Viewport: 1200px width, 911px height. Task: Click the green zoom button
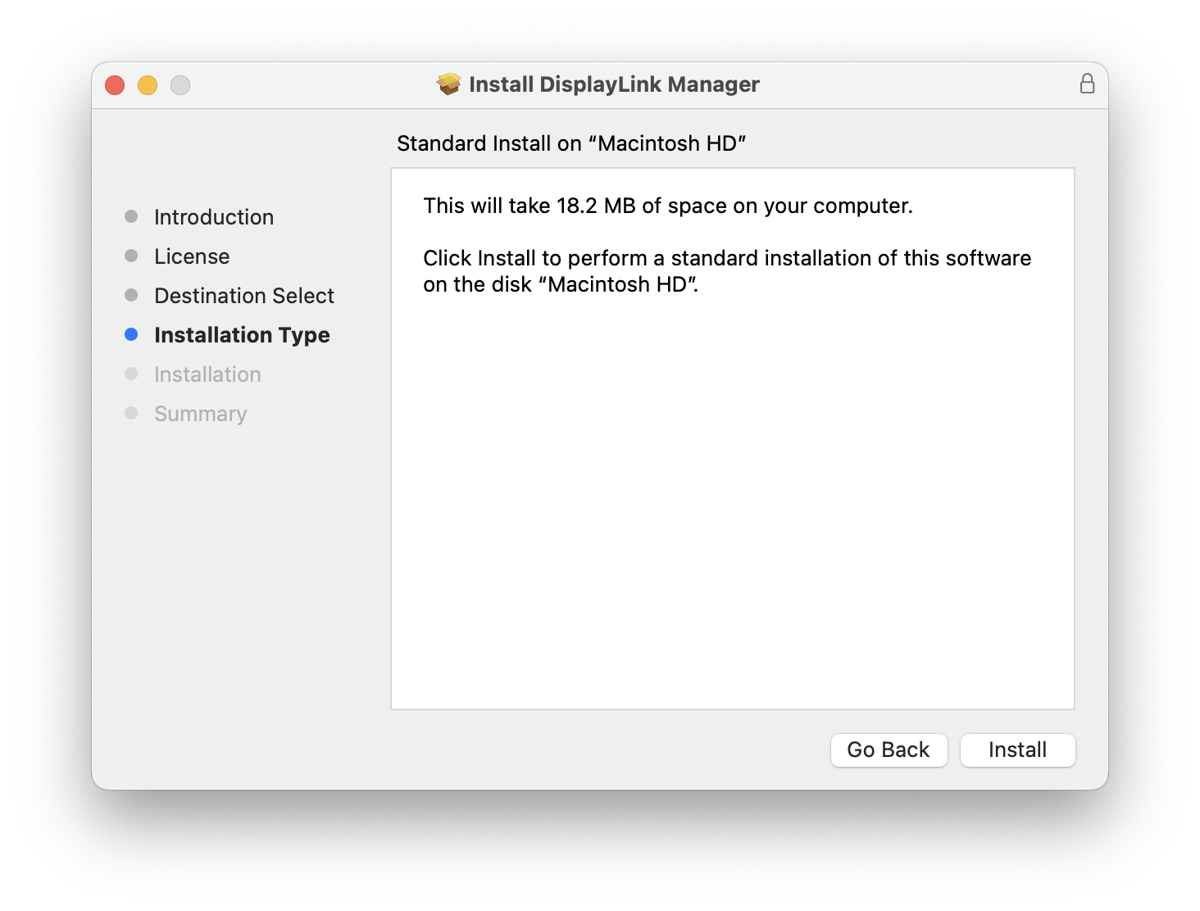pyautogui.click(x=180, y=85)
